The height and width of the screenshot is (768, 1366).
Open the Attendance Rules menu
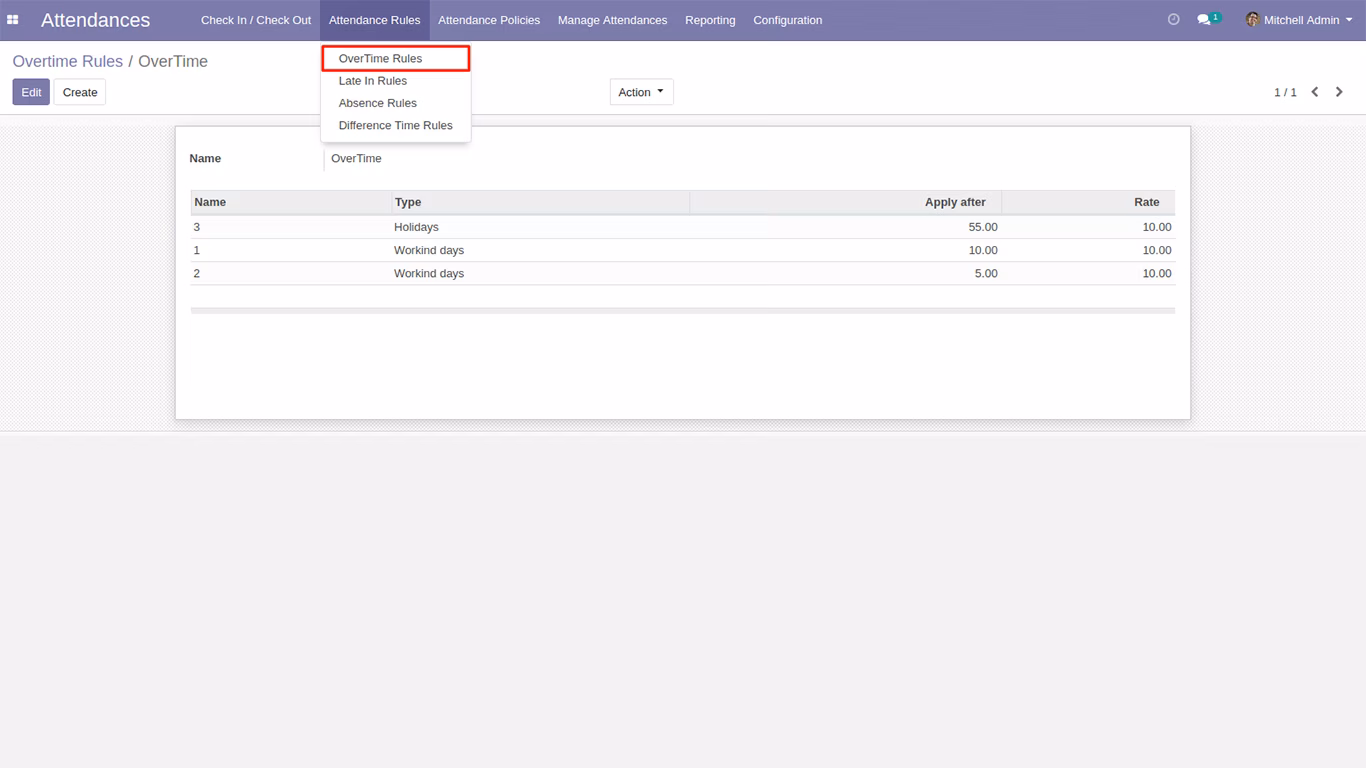(x=375, y=20)
